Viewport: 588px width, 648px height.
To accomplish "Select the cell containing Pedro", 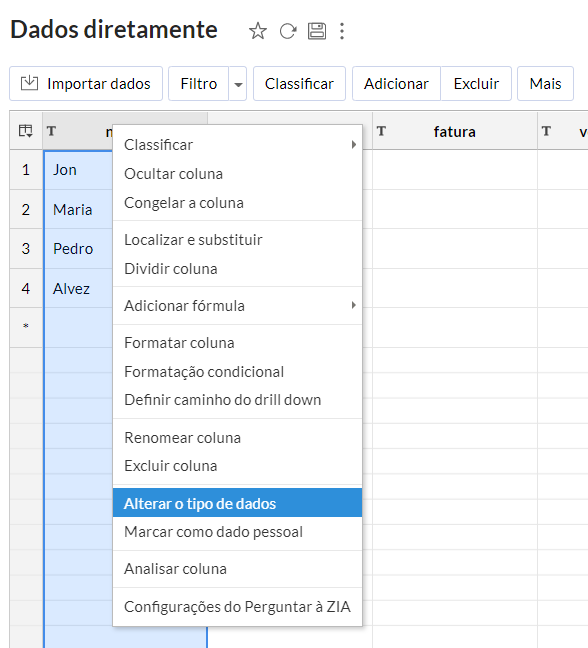I will [78, 249].
